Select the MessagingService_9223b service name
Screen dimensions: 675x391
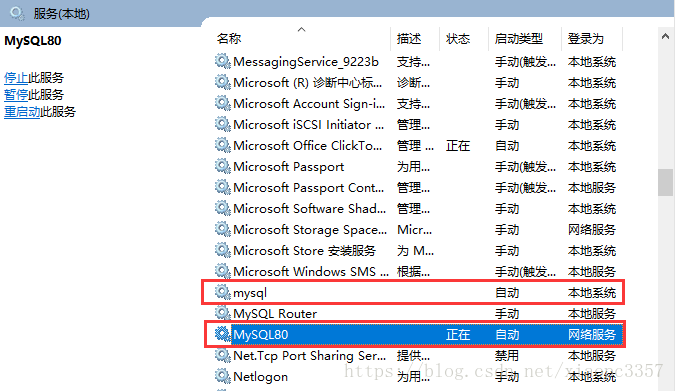[306, 62]
